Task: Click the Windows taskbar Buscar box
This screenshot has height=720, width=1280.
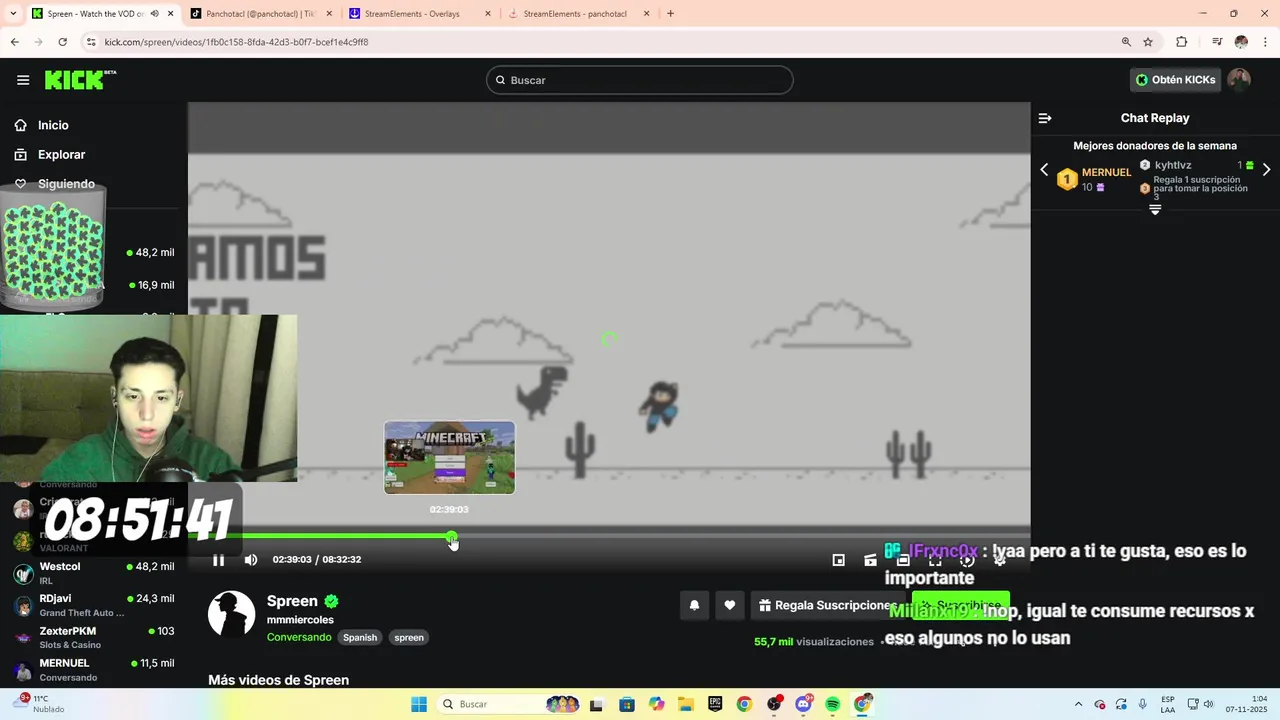Action: [x=511, y=704]
